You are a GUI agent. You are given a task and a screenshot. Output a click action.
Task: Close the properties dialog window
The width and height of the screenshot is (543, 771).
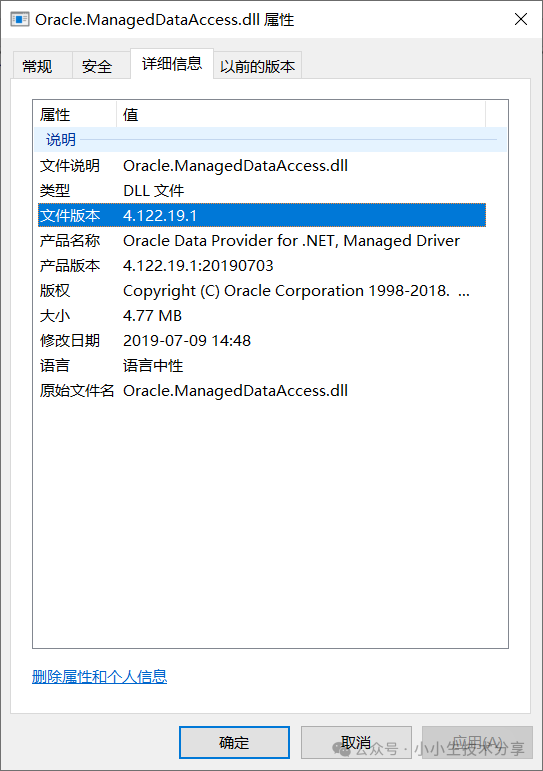tap(520, 19)
